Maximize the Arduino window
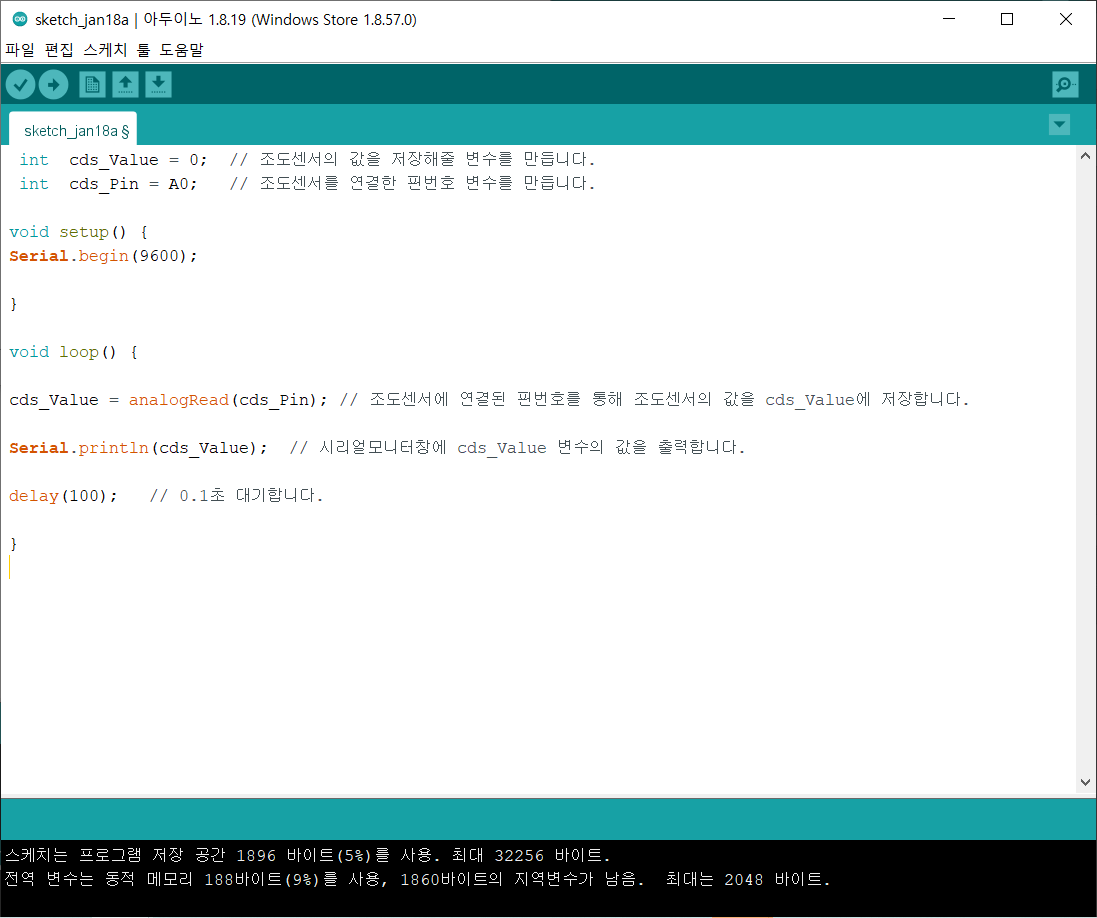 [x=1007, y=19]
